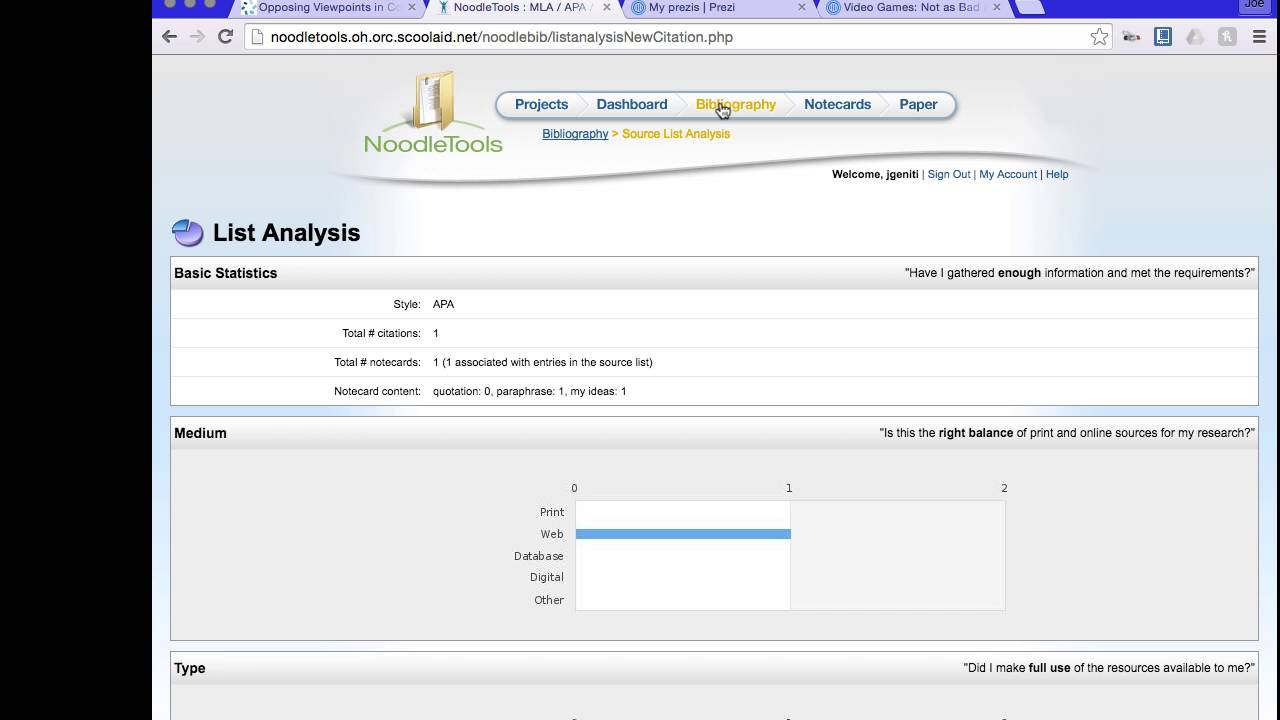Screen dimensions: 1280x720
Task: Open the Help link
Action: [1057, 174]
